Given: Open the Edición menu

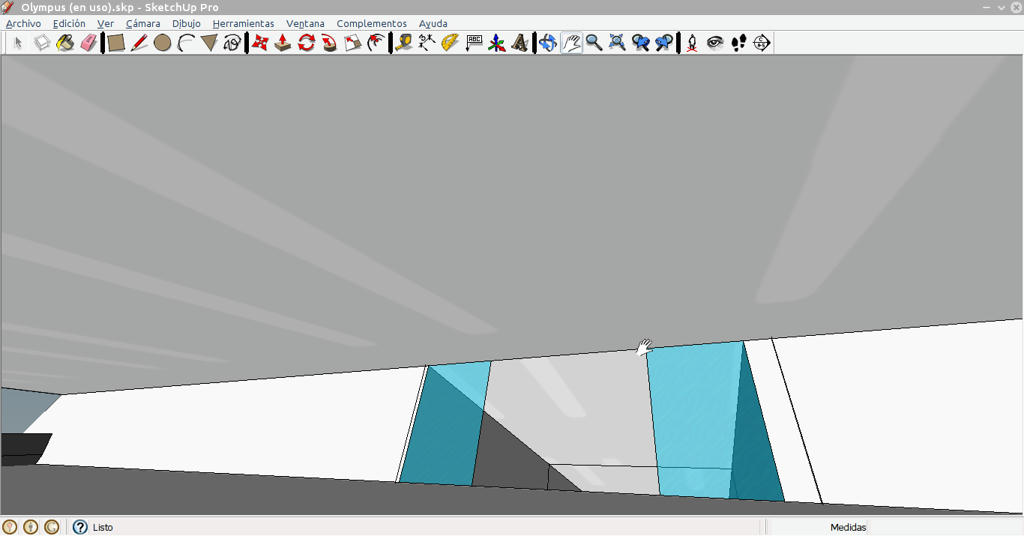Looking at the screenshot, I should pyautogui.click(x=69, y=24).
